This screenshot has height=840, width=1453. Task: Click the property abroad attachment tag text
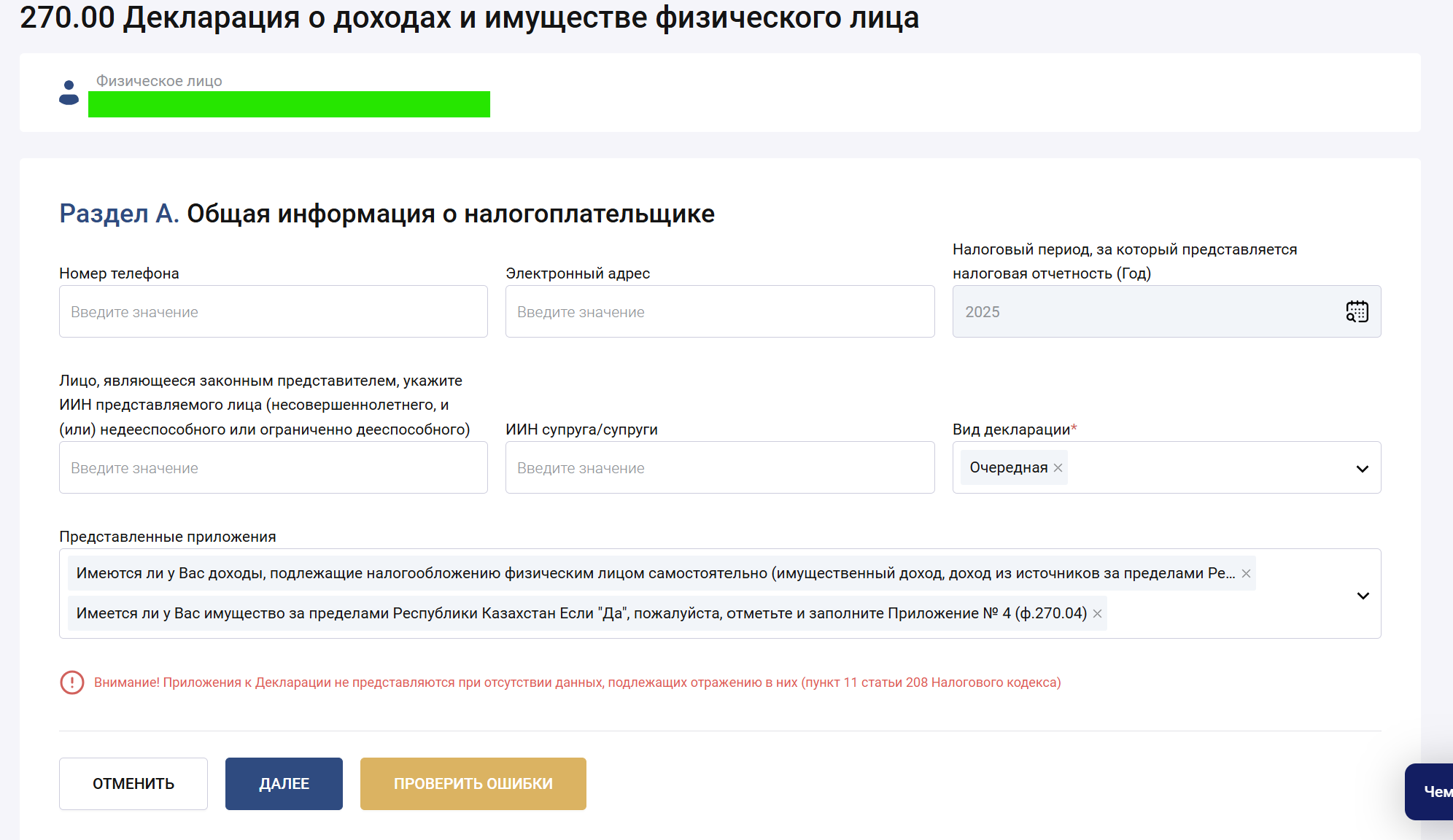click(581, 614)
